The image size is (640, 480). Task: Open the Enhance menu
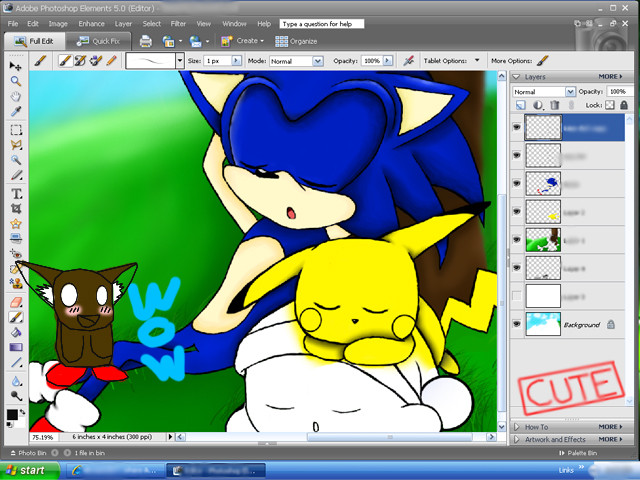pos(91,24)
